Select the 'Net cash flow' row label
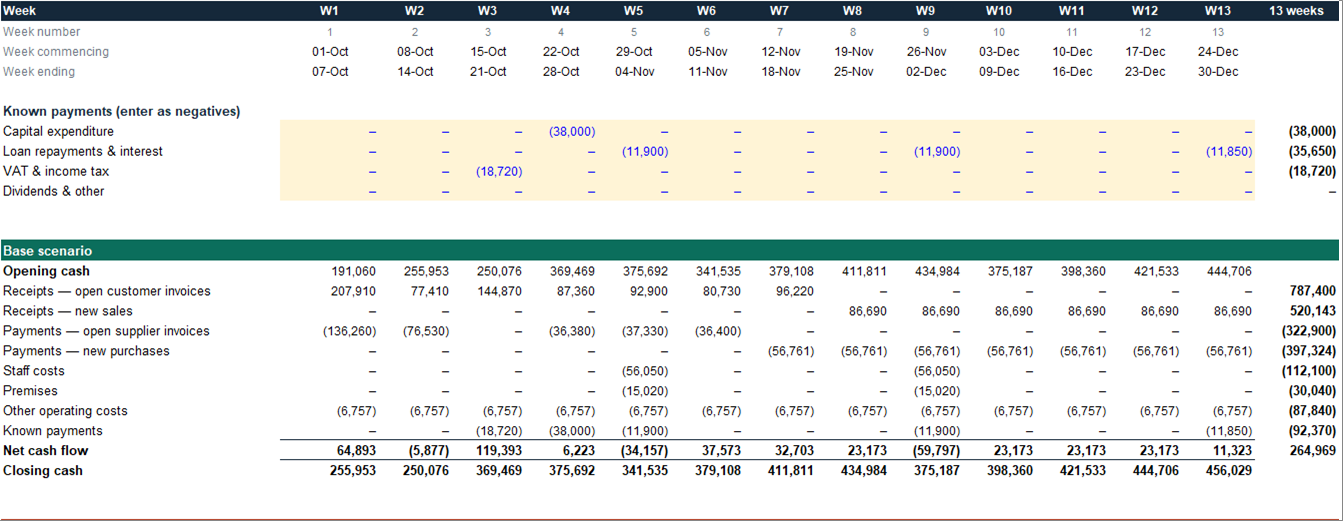The width and height of the screenshot is (1343, 521). click(x=45, y=451)
